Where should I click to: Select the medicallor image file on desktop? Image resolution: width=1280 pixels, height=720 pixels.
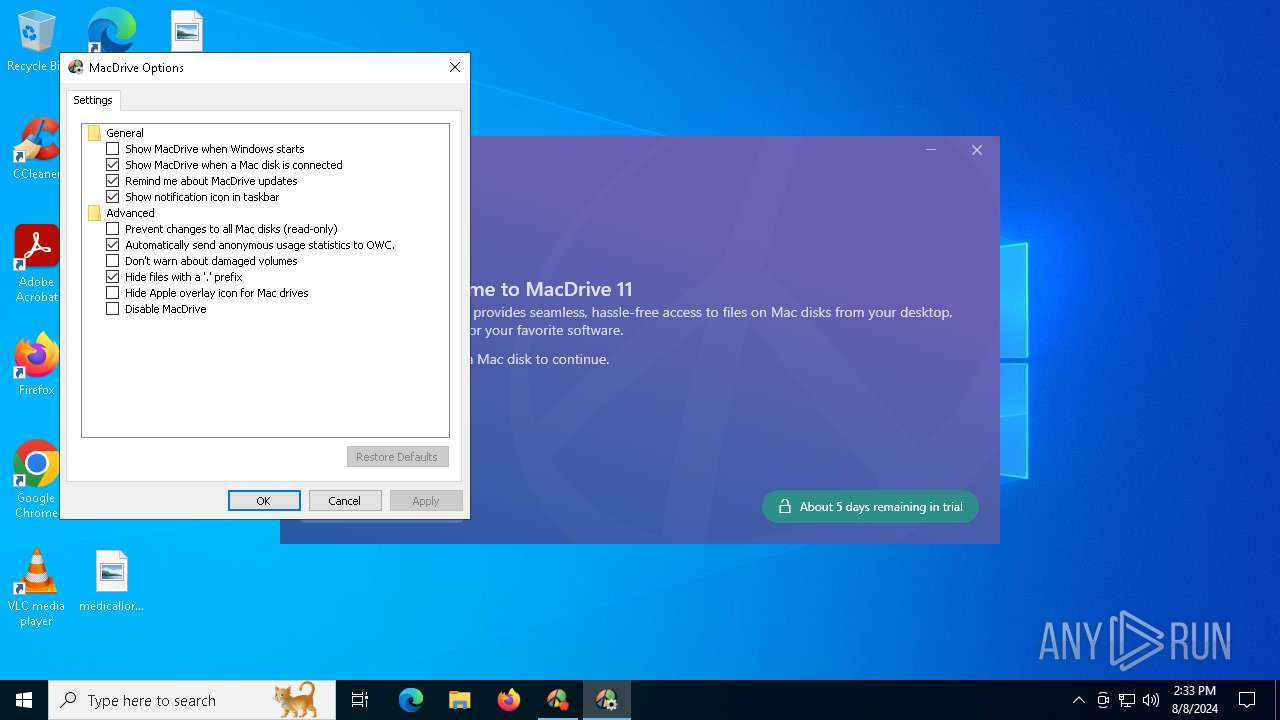(112, 581)
